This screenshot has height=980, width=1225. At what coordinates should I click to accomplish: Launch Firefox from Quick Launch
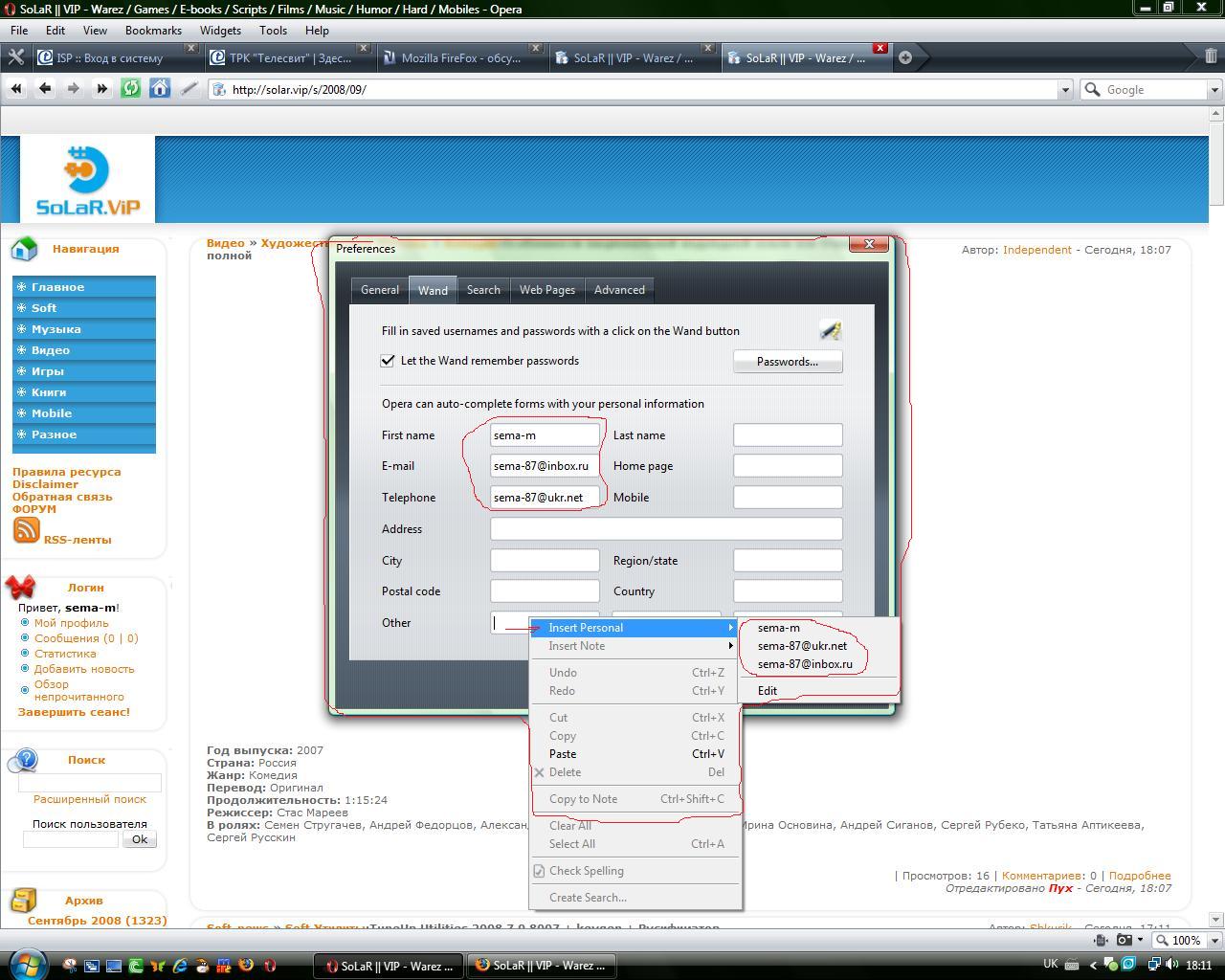click(245, 966)
